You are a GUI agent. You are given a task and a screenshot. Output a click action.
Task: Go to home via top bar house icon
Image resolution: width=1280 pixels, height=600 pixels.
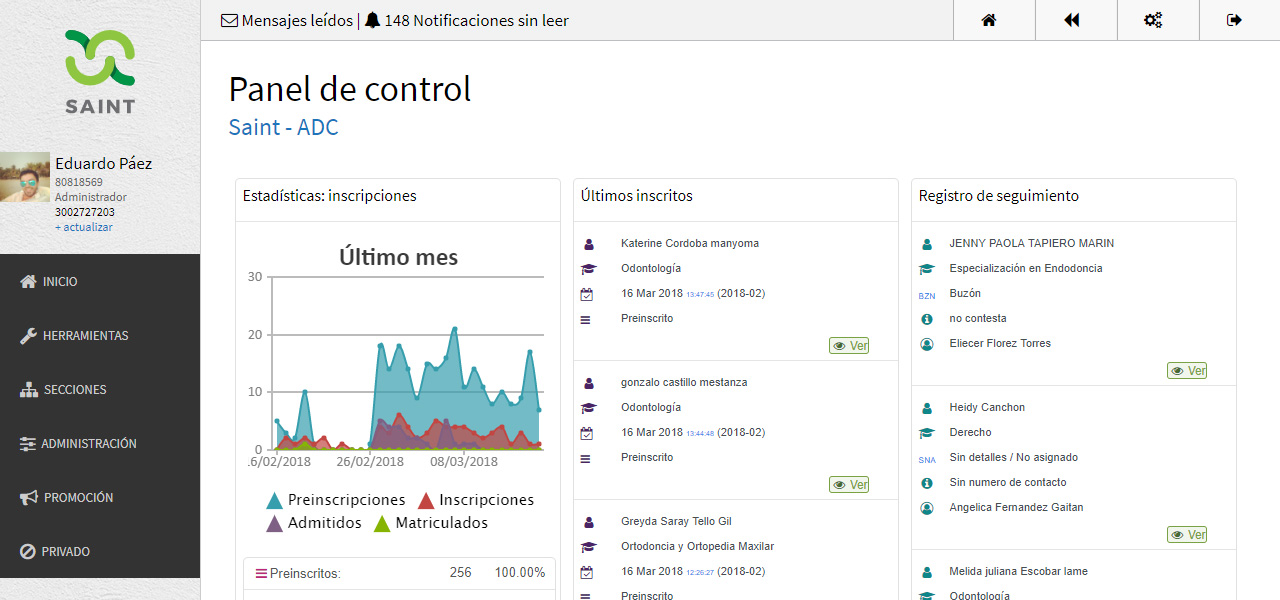pyautogui.click(x=989, y=20)
